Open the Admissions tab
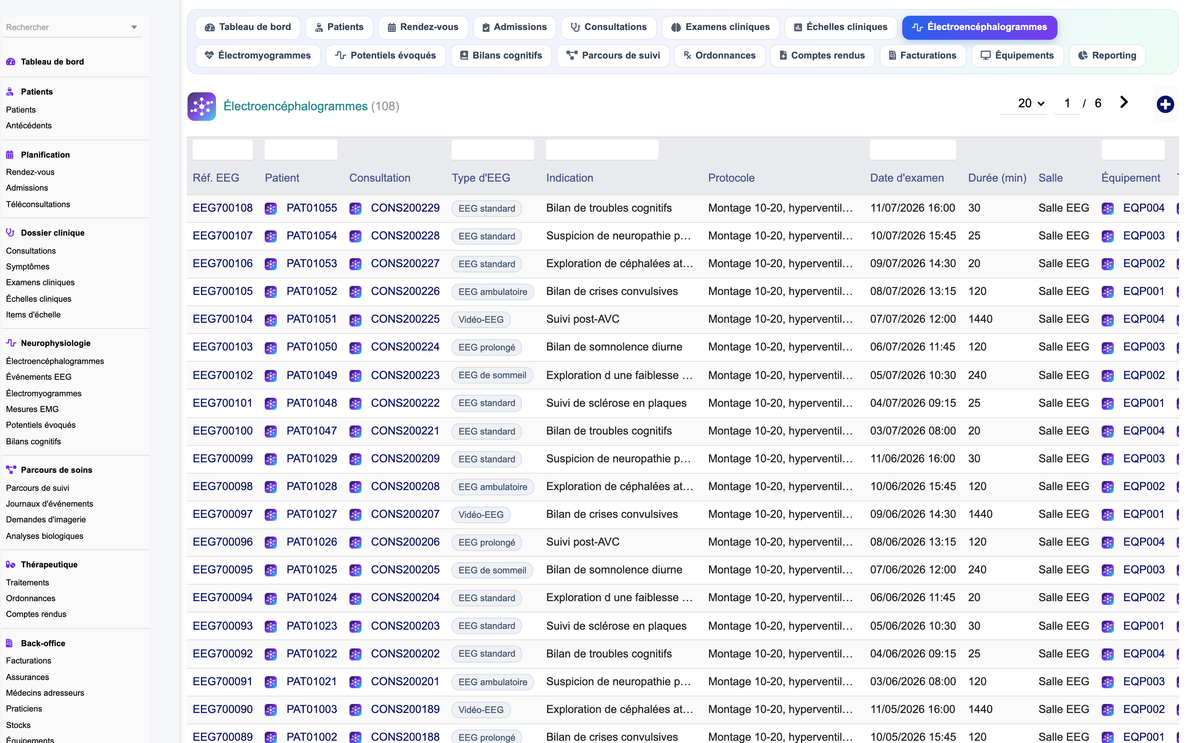Screen dimensions: 1200x743 click(x=514, y=27)
